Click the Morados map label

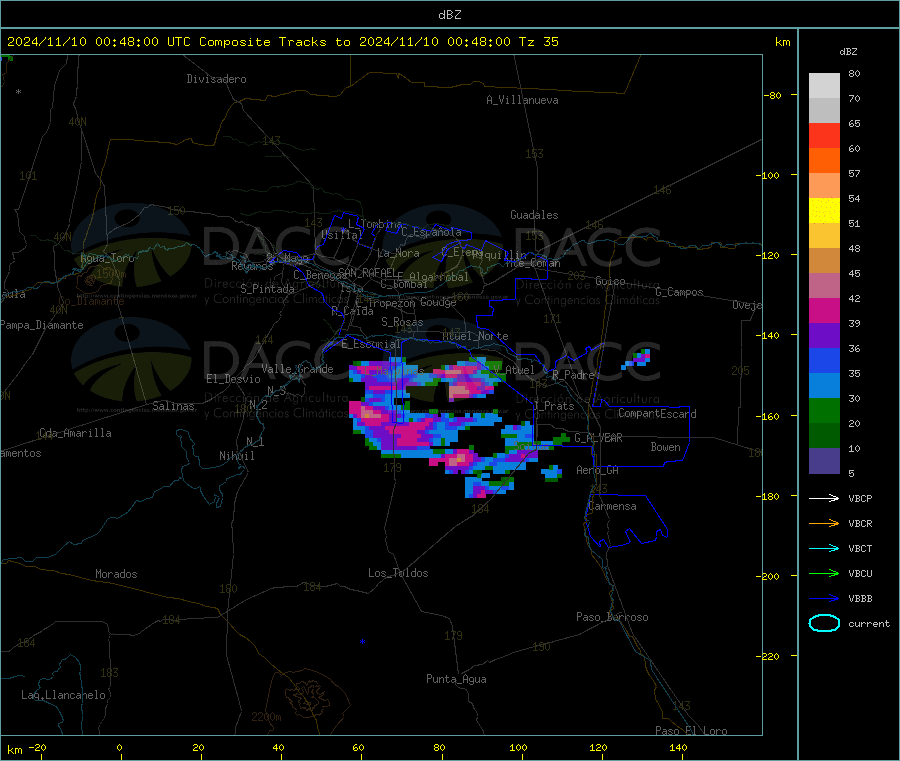click(116, 574)
